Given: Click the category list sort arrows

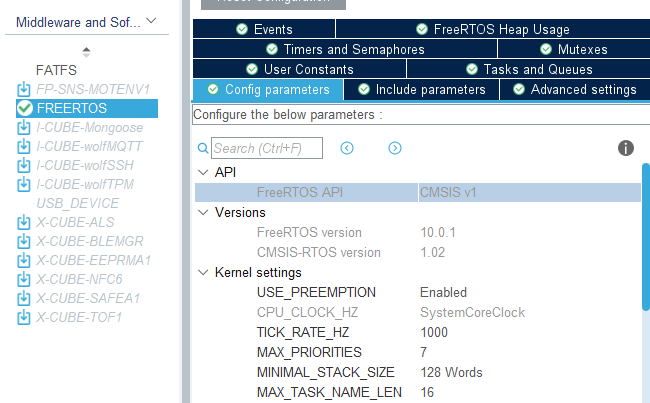Looking at the screenshot, I should [86, 52].
